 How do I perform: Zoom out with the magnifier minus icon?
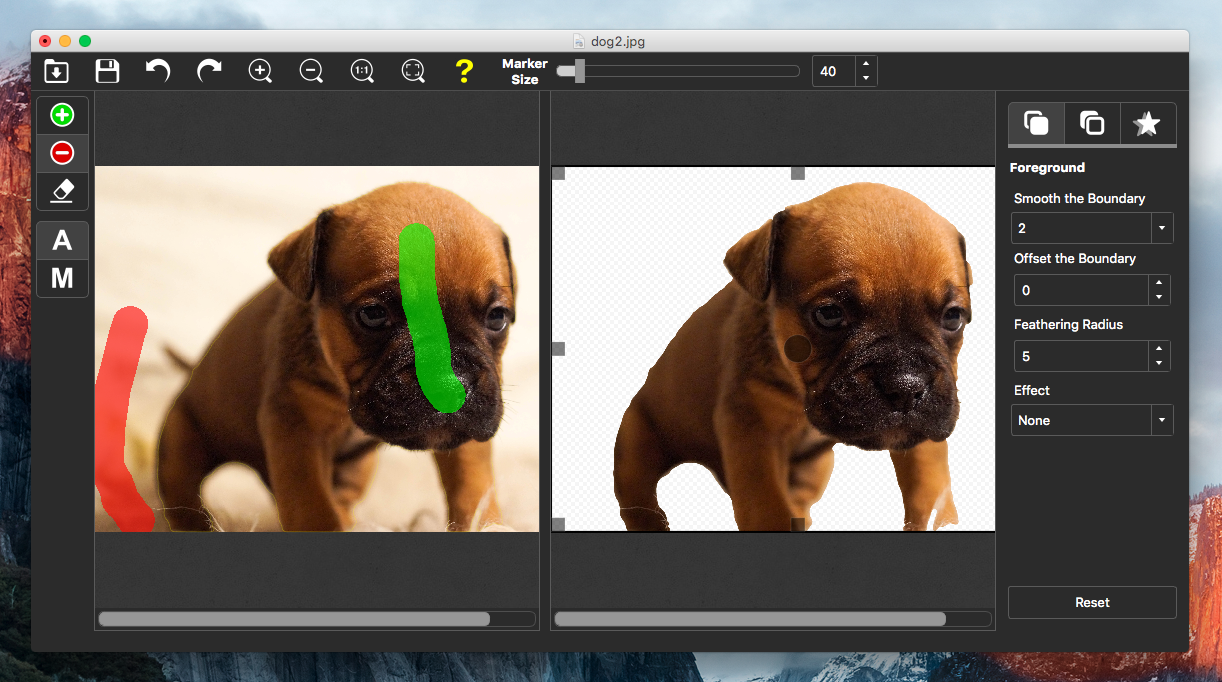[x=311, y=71]
